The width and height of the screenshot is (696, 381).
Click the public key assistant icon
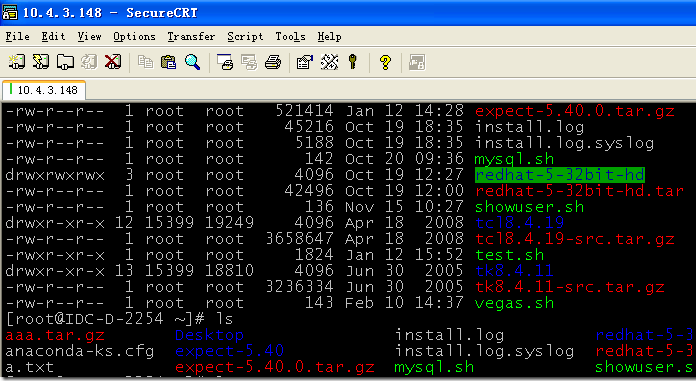(x=353, y=61)
